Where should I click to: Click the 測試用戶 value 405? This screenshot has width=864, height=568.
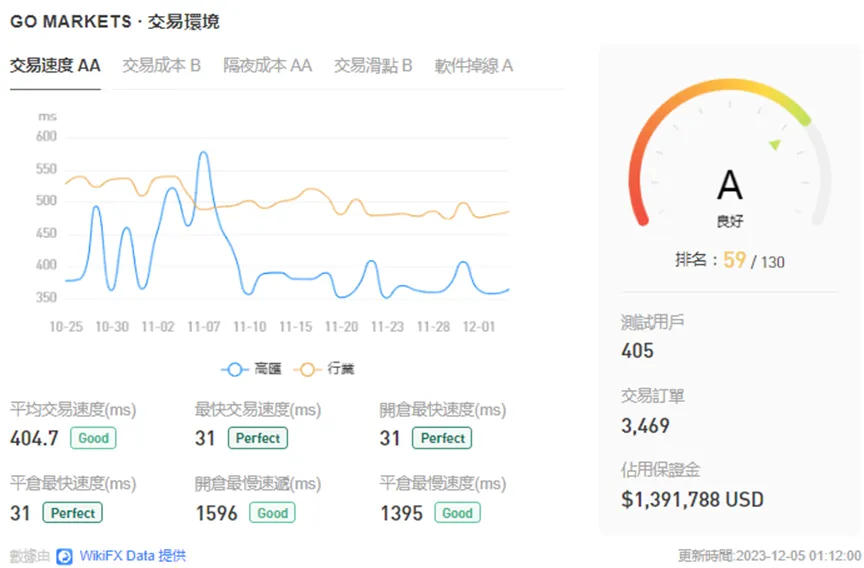[638, 351]
